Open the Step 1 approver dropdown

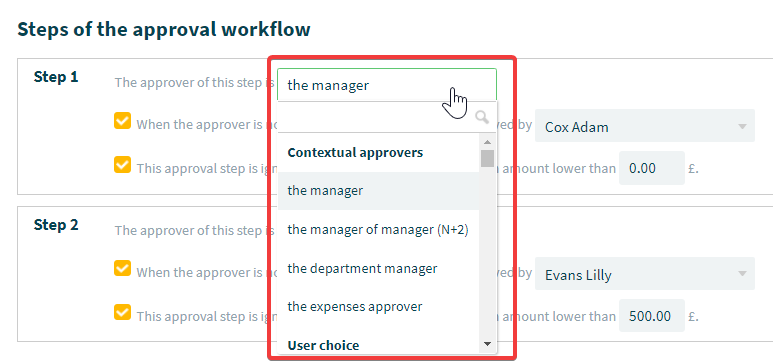387,85
